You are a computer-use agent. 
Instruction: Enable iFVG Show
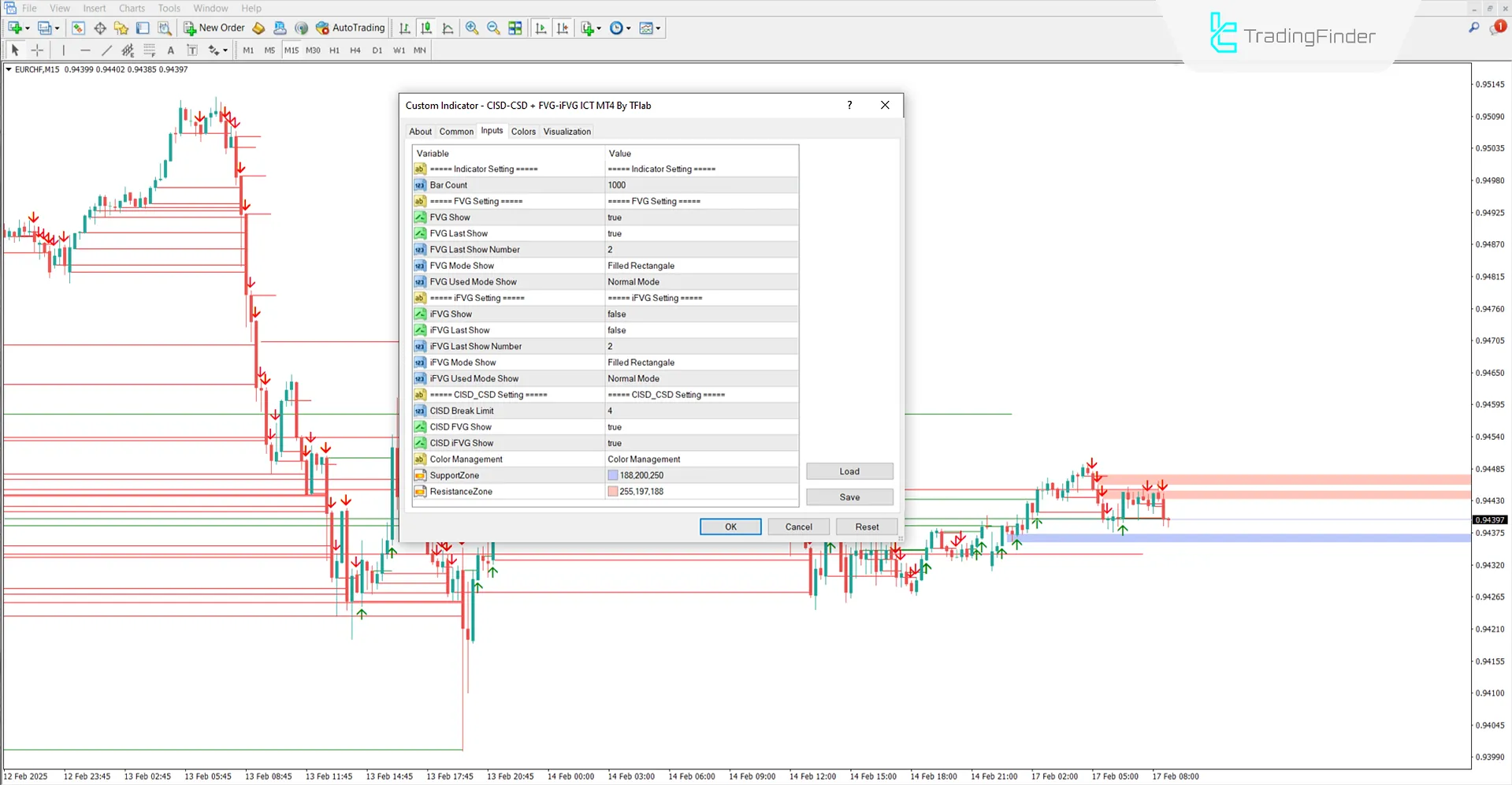coord(701,313)
